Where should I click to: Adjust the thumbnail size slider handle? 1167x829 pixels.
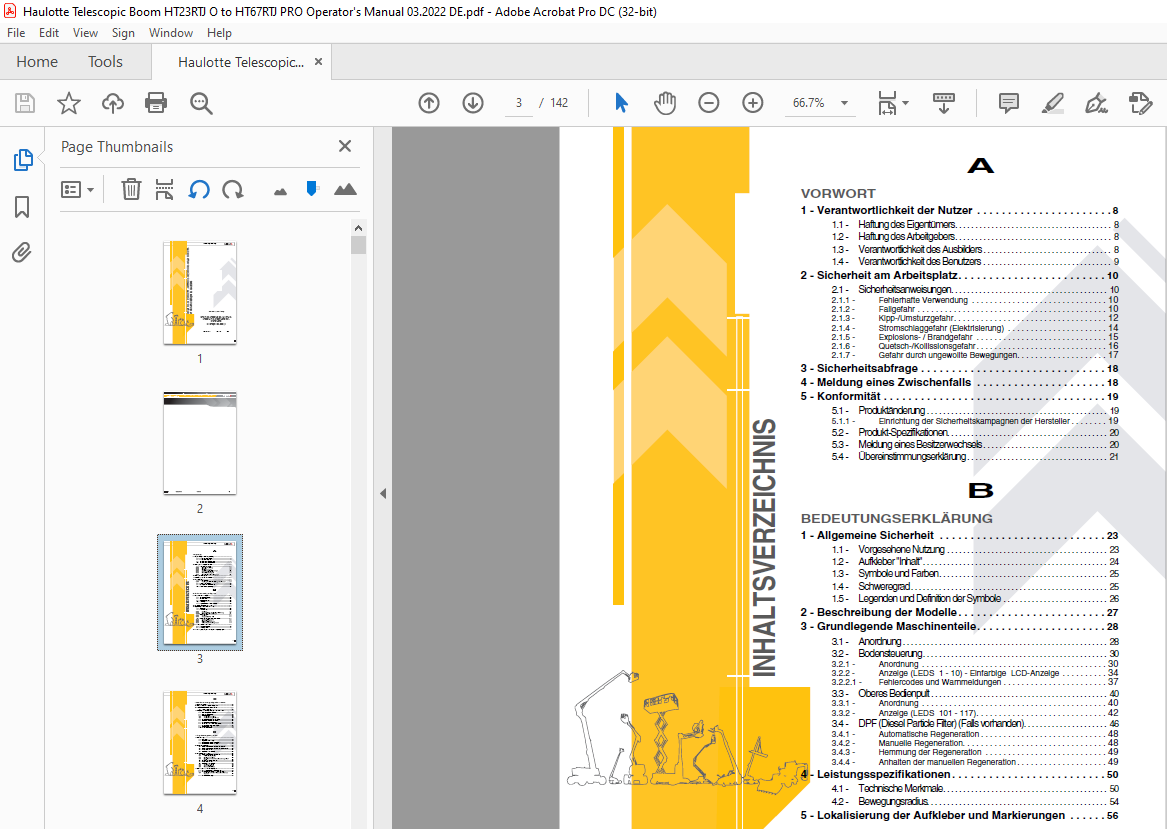pos(312,188)
